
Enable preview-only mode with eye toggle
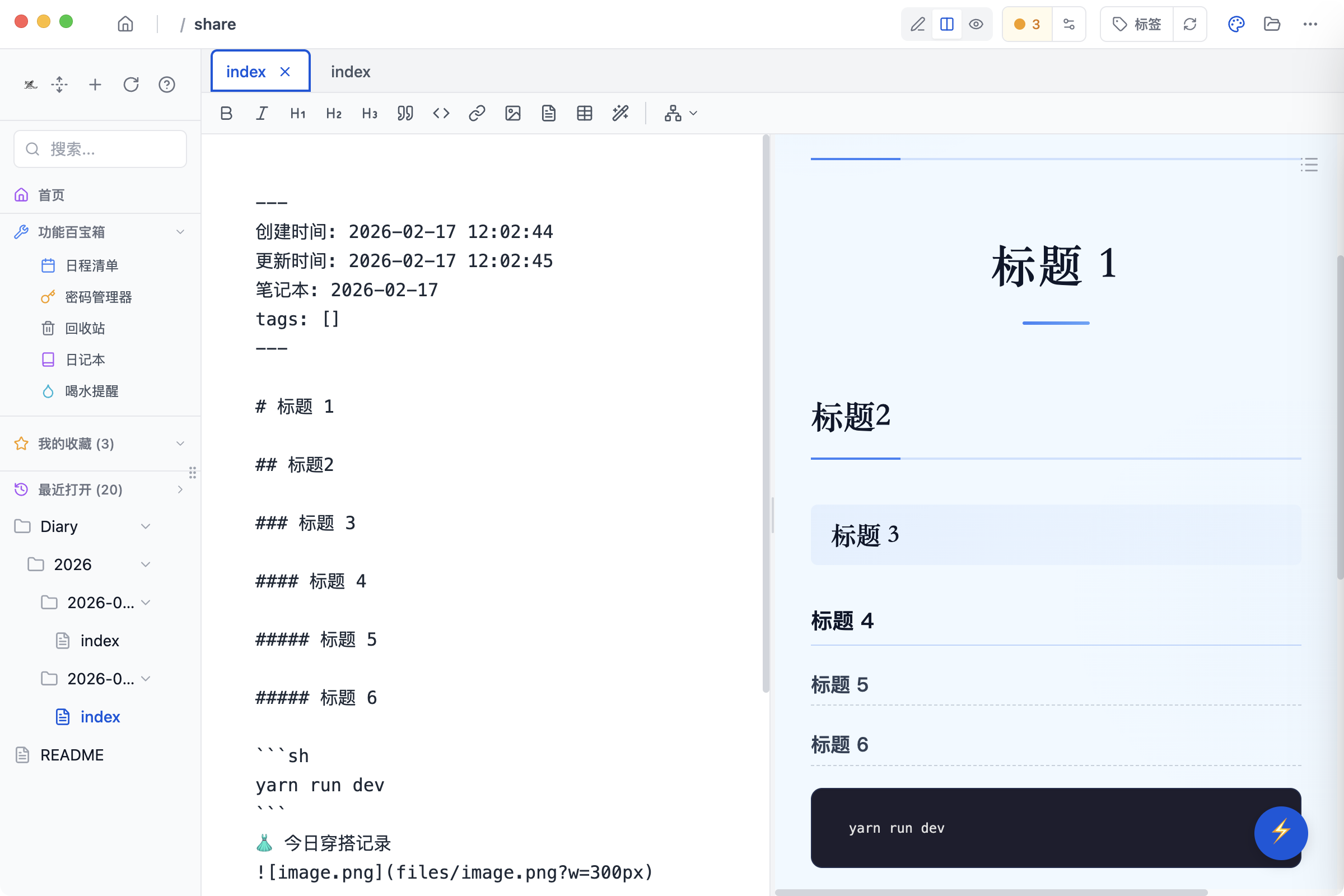[976, 24]
